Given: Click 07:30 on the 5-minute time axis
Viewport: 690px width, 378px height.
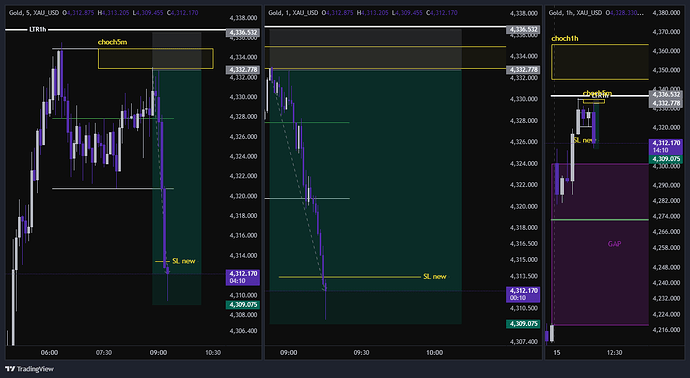Looking at the screenshot, I should coord(104,352).
